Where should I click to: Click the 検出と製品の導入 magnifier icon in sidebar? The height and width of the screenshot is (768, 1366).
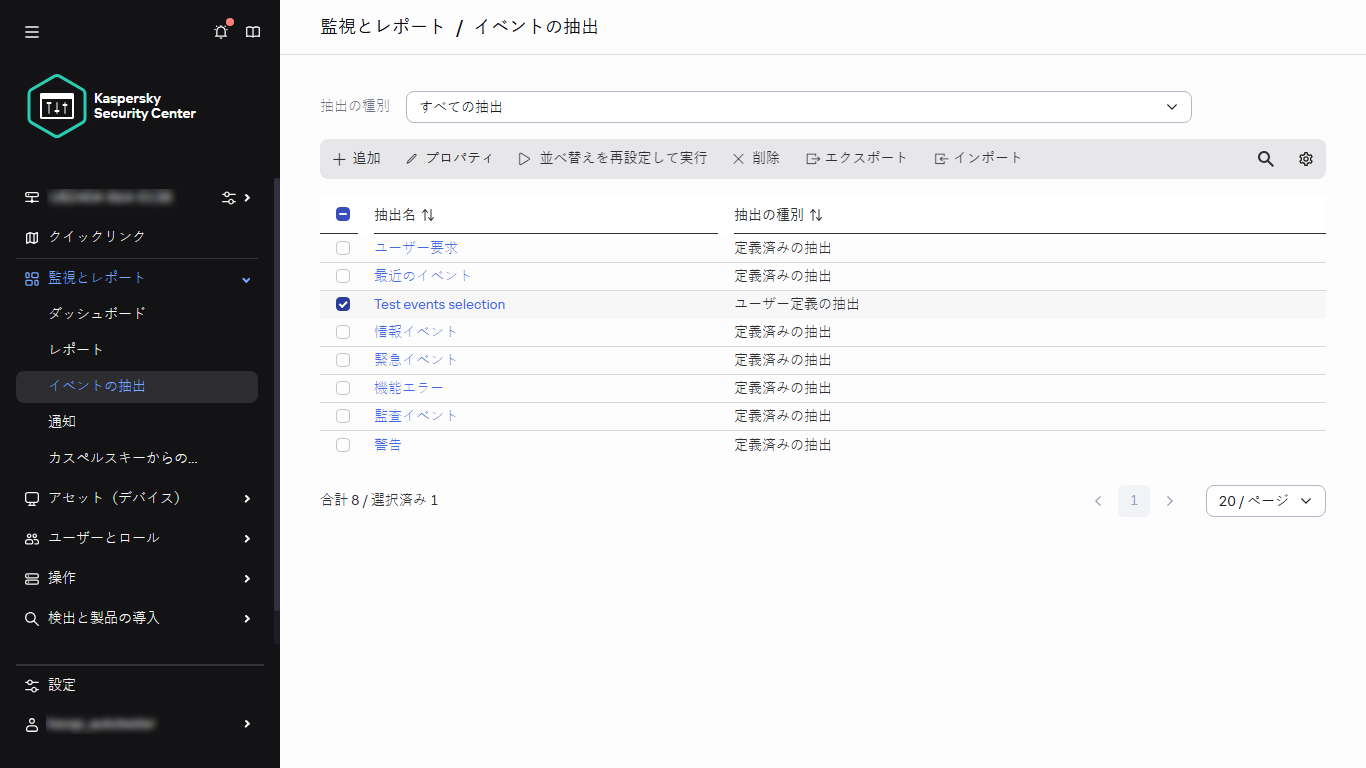[31, 618]
